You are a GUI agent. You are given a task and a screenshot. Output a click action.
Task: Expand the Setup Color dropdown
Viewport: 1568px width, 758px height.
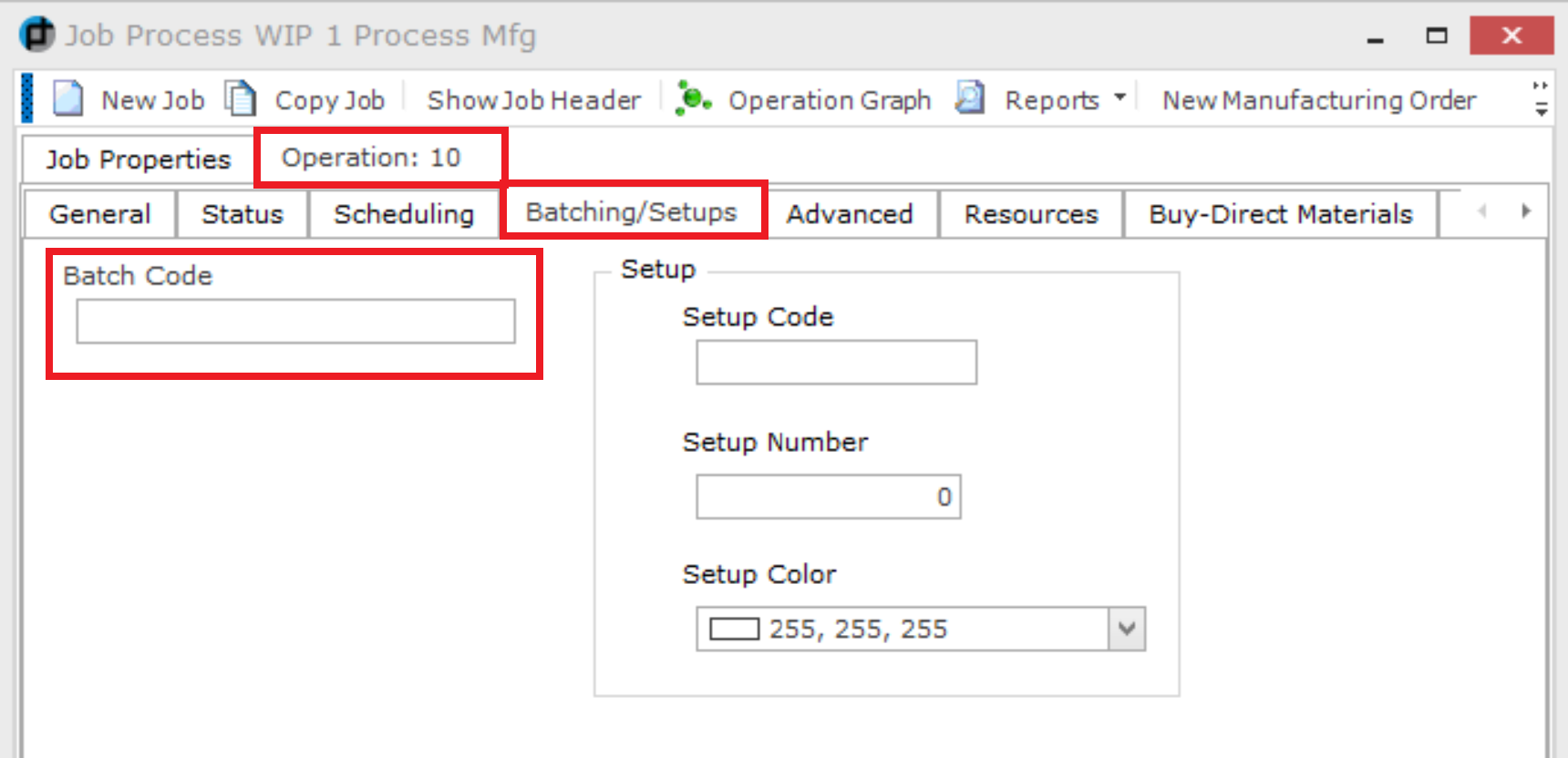(1127, 629)
